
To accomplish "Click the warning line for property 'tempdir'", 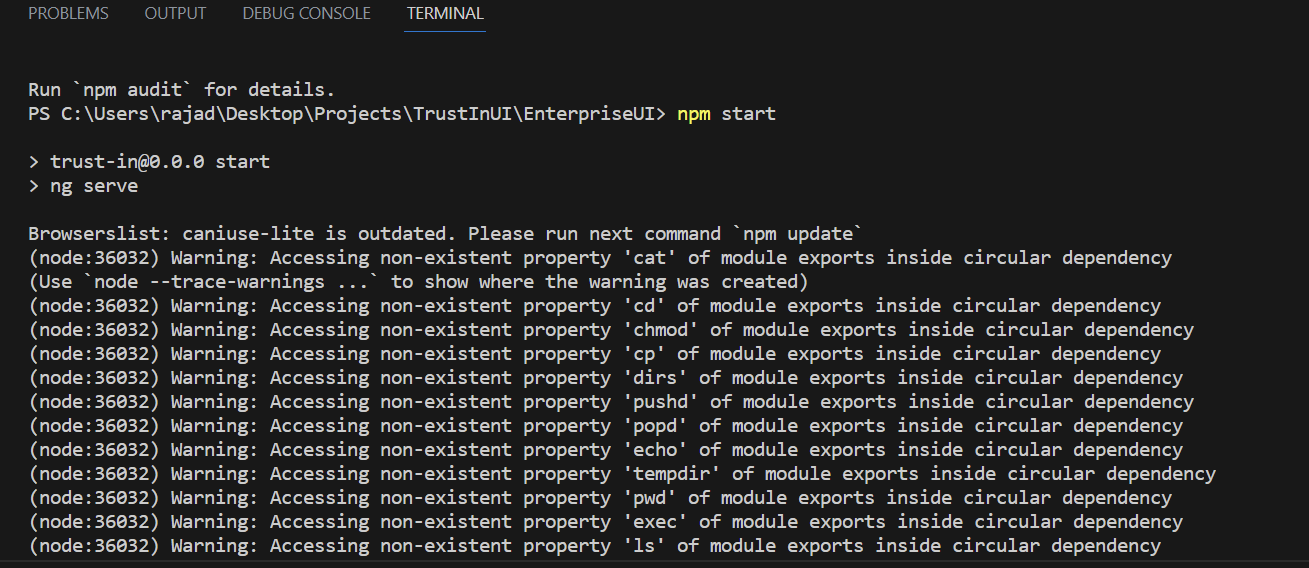I will tap(621, 474).
